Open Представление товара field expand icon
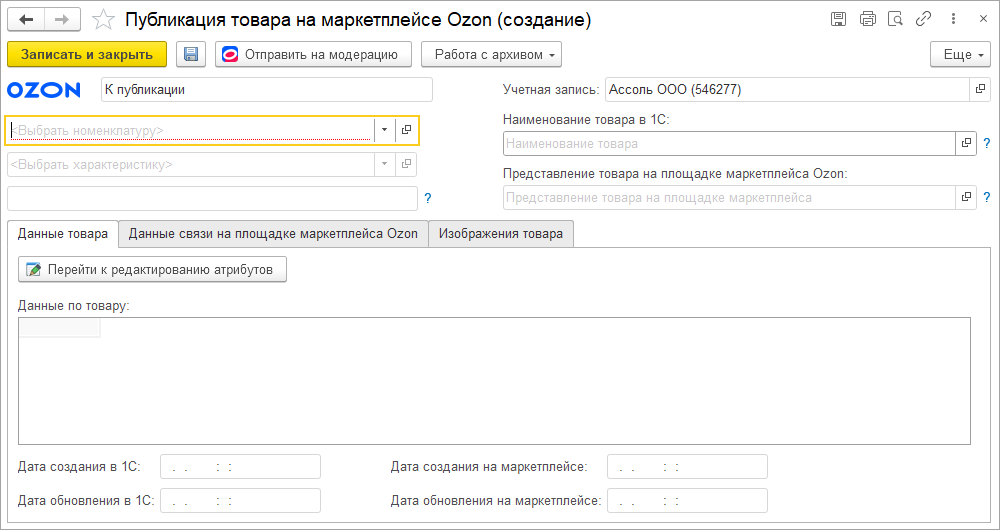The height and width of the screenshot is (530, 1000). tap(966, 198)
